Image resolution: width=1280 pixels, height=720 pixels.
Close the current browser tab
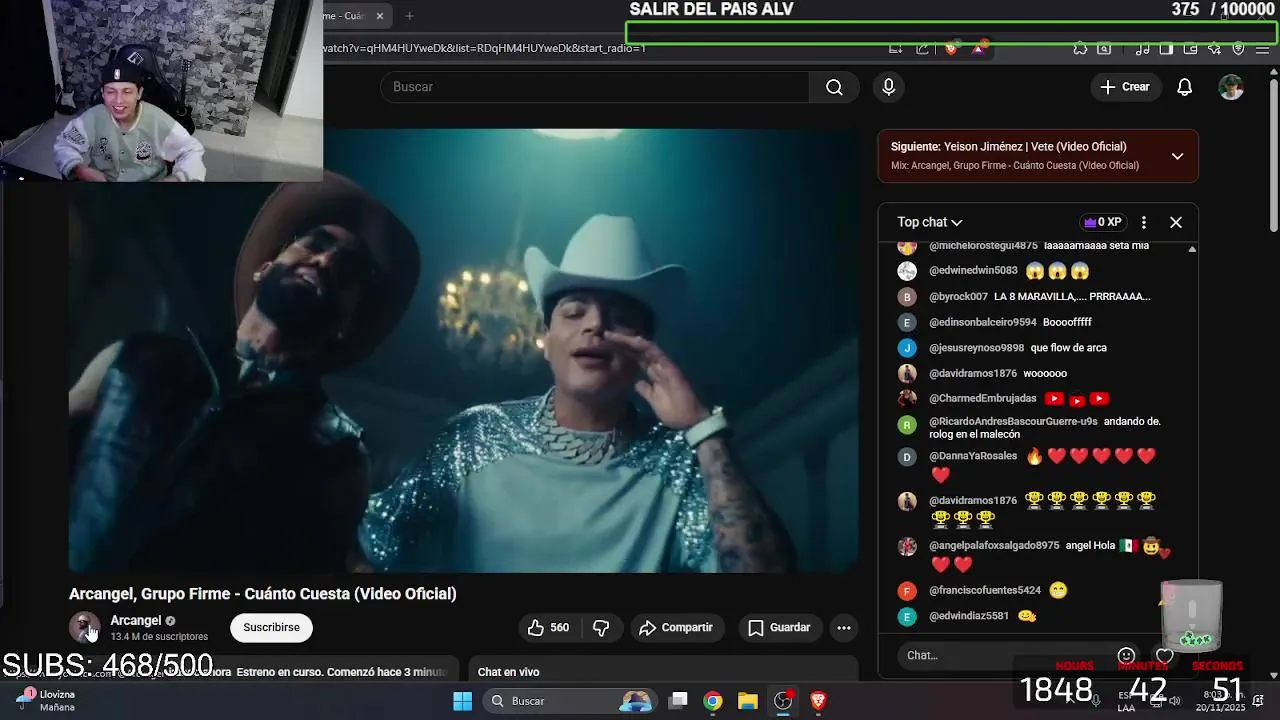coord(380,16)
